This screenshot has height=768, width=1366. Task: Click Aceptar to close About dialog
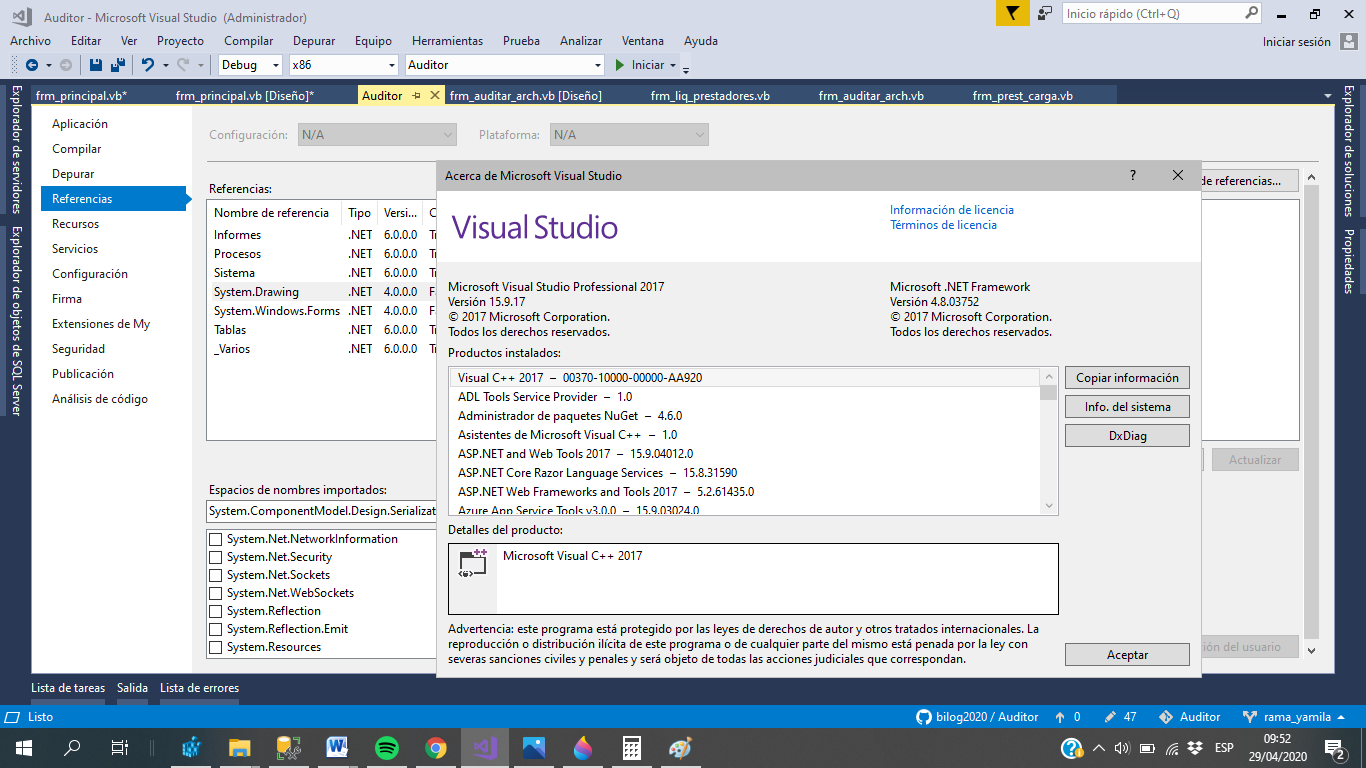1127,655
